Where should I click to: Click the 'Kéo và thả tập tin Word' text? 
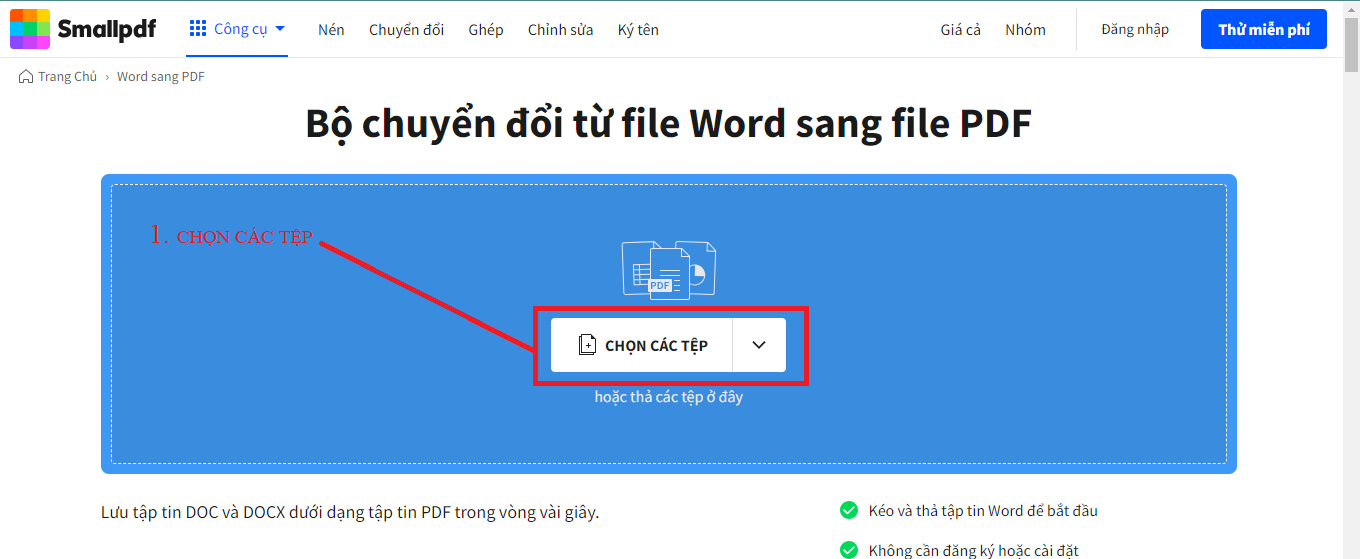point(983,511)
